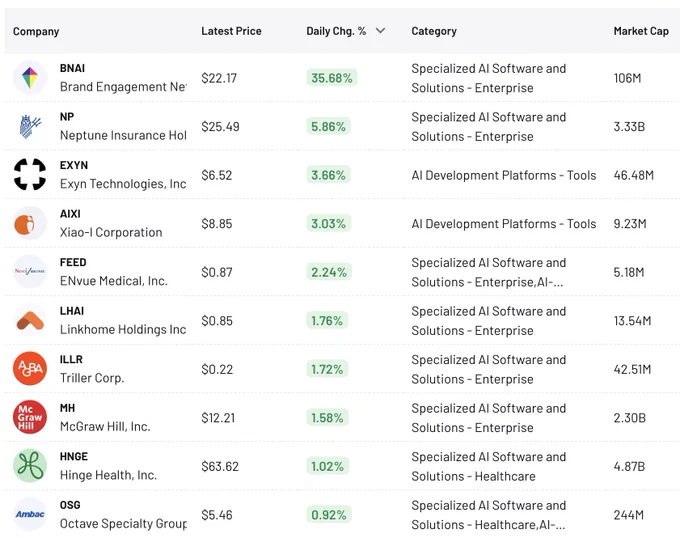Click the Ambac logo for OSG
This screenshot has width=680, height=538.
tap(29, 515)
